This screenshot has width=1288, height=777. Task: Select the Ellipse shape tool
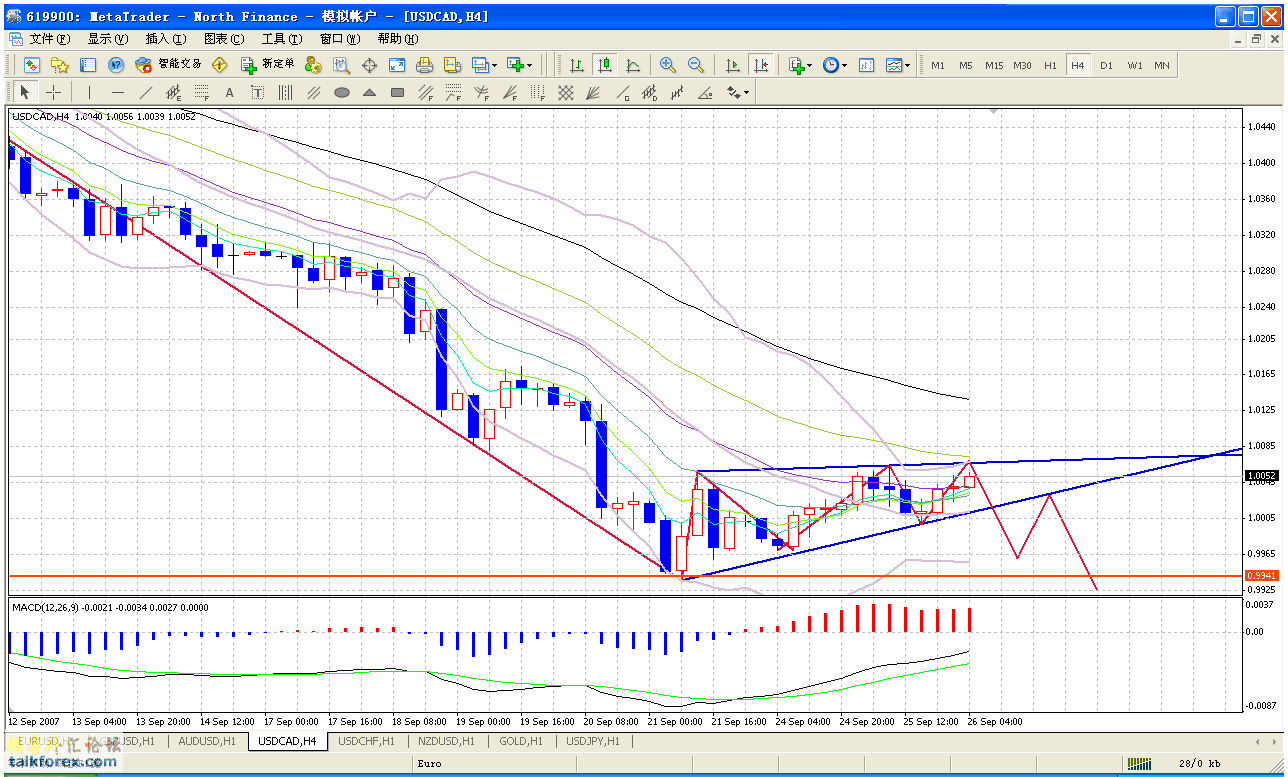tap(341, 93)
